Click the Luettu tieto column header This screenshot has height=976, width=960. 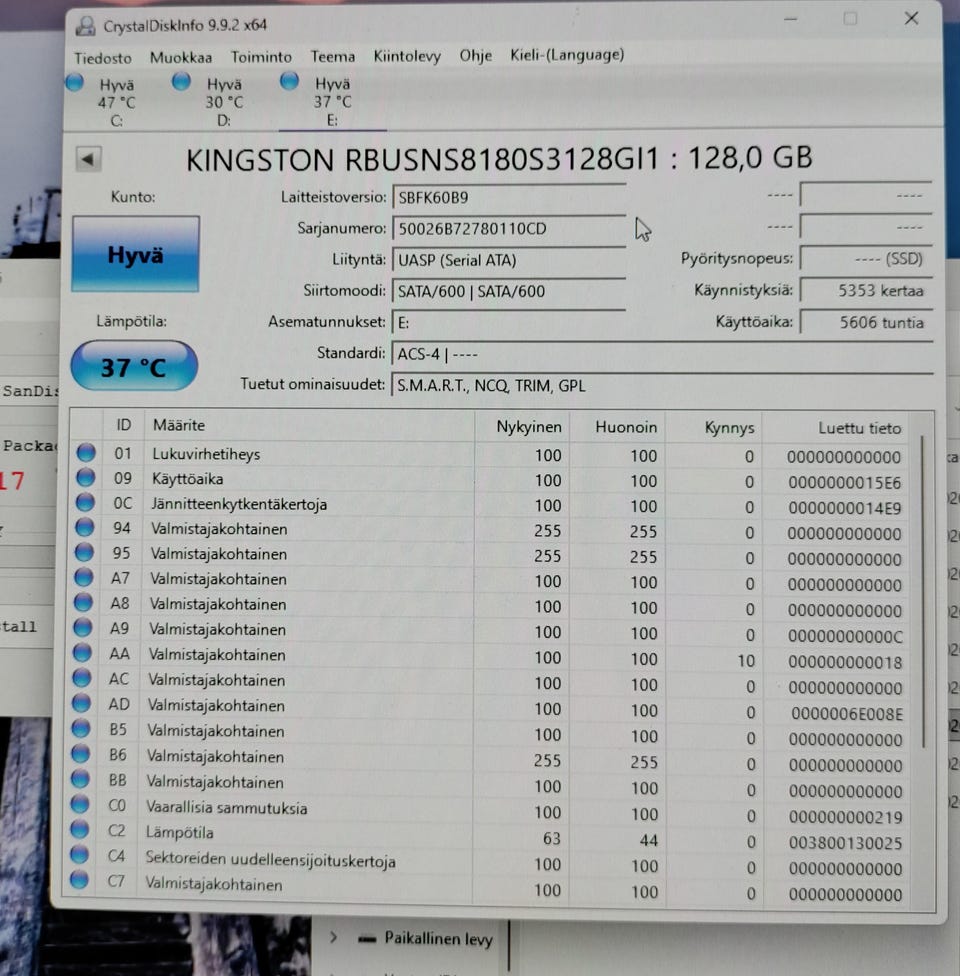tap(835, 428)
